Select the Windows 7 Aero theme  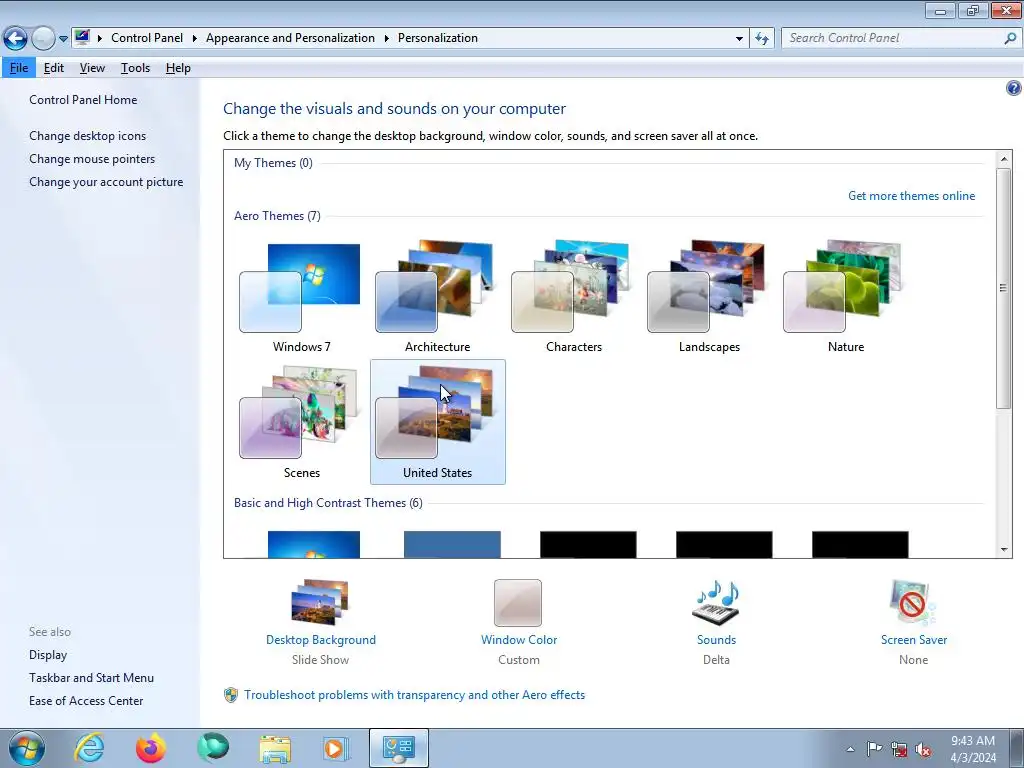[x=301, y=296]
